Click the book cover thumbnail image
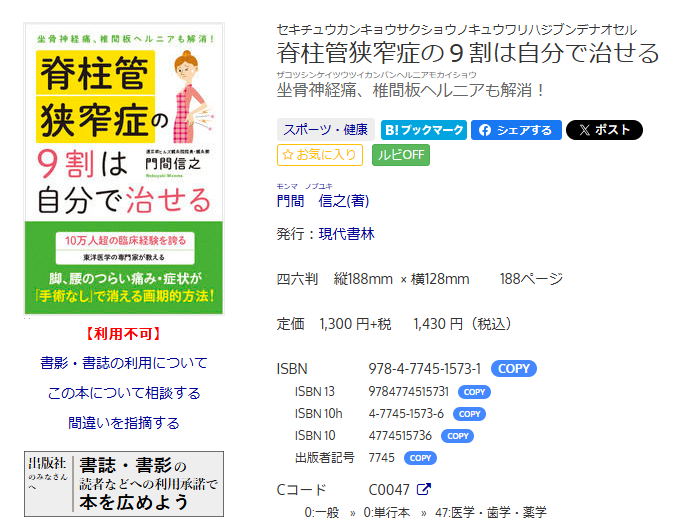The width and height of the screenshot is (697, 525). (x=124, y=168)
